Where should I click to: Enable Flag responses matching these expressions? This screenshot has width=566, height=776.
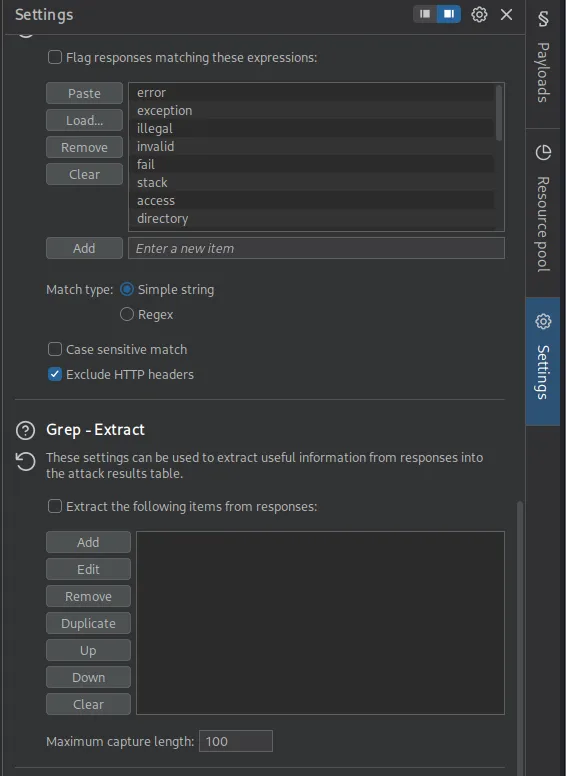point(55,57)
